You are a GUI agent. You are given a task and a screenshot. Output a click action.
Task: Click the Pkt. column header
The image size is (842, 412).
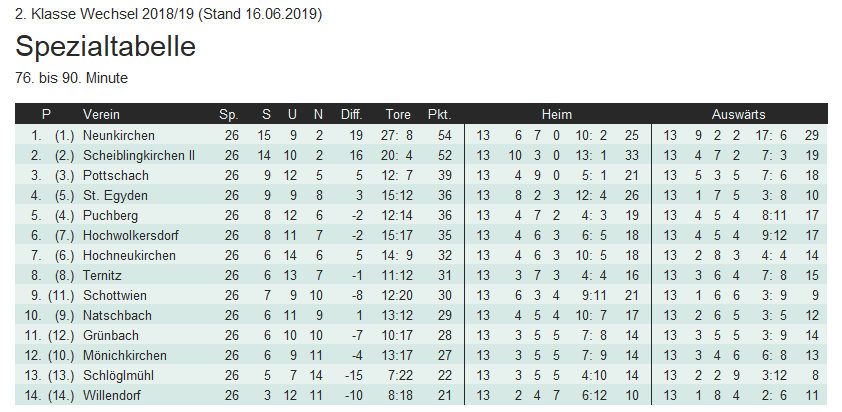coord(440,114)
